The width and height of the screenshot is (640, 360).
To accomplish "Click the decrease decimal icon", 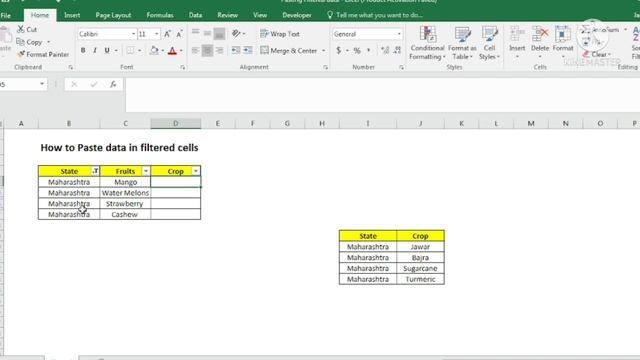I will 398,50.
